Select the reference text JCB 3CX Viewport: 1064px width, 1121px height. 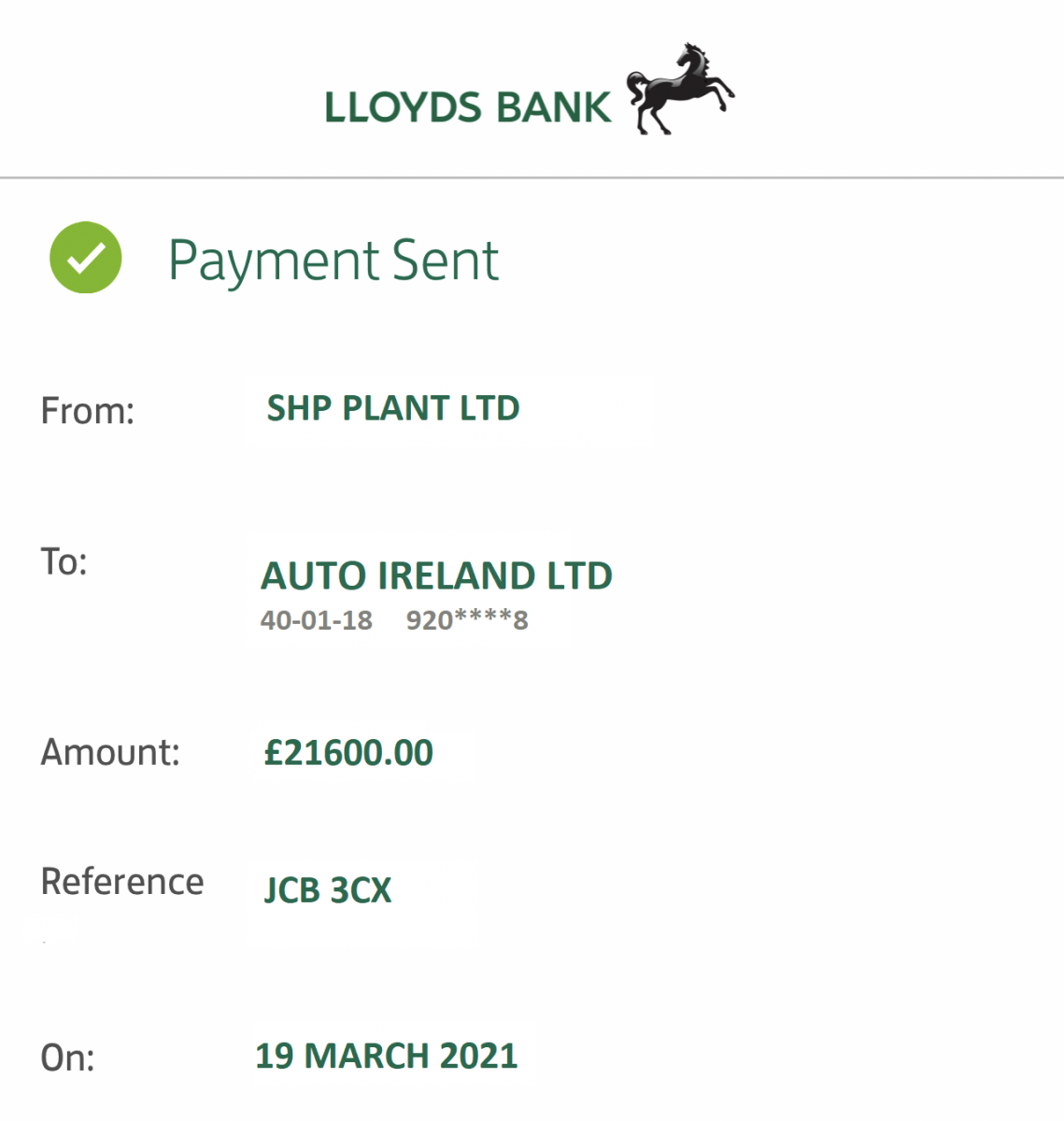point(328,890)
